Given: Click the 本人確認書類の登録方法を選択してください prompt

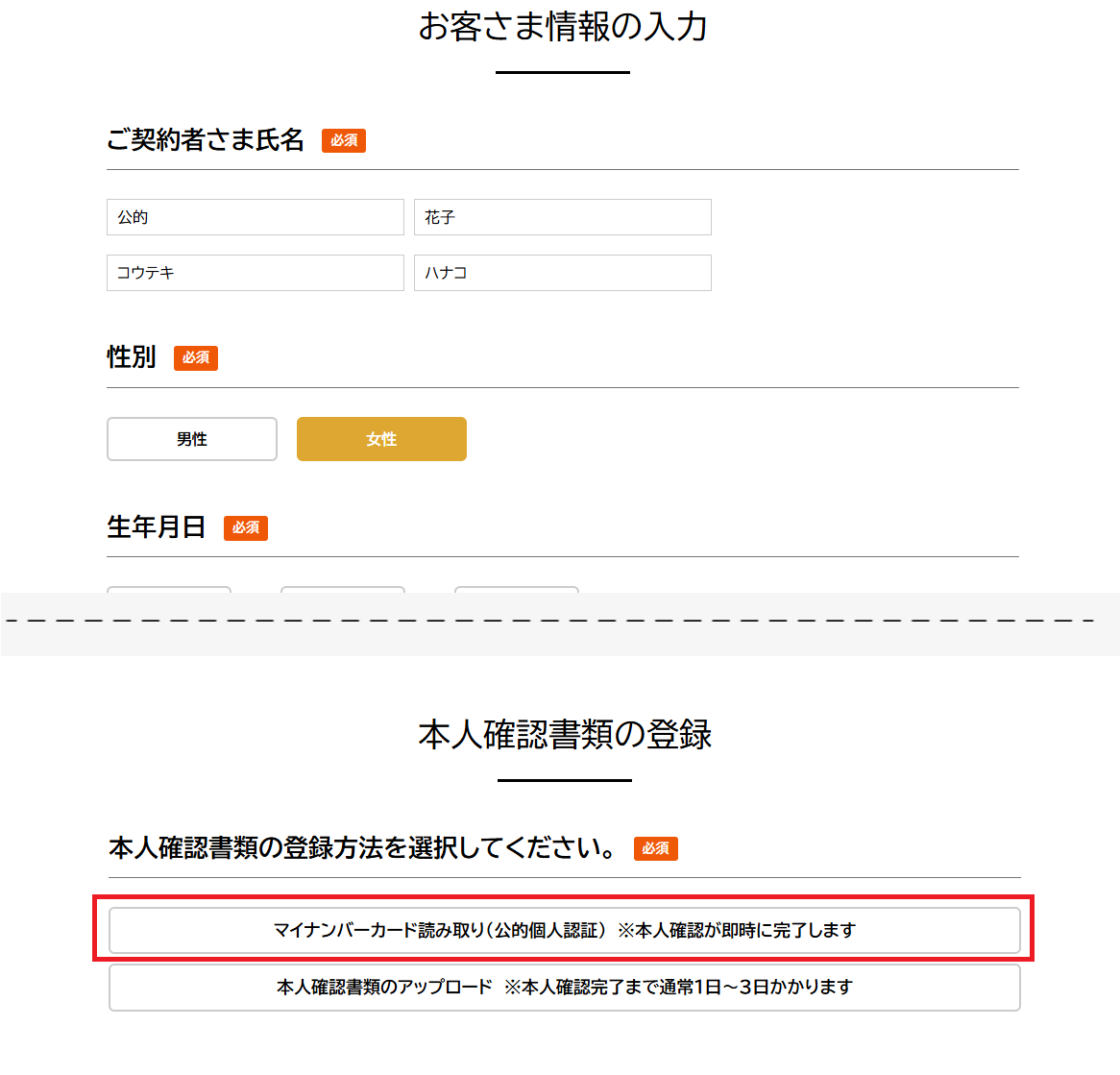Looking at the screenshot, I should coord(363,848).
